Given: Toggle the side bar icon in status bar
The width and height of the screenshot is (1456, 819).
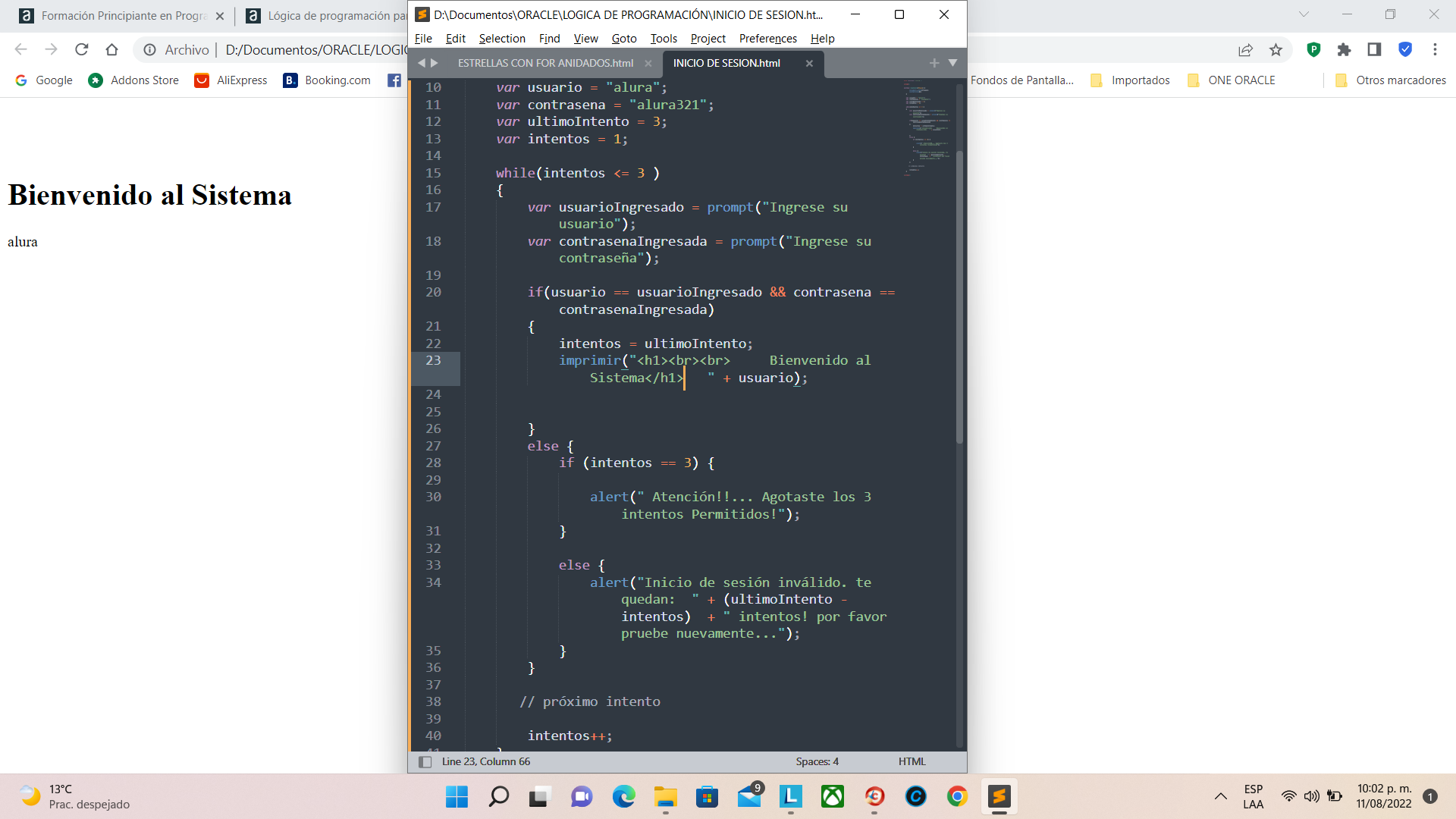Looking at the screenshot, I should [425, 762].
